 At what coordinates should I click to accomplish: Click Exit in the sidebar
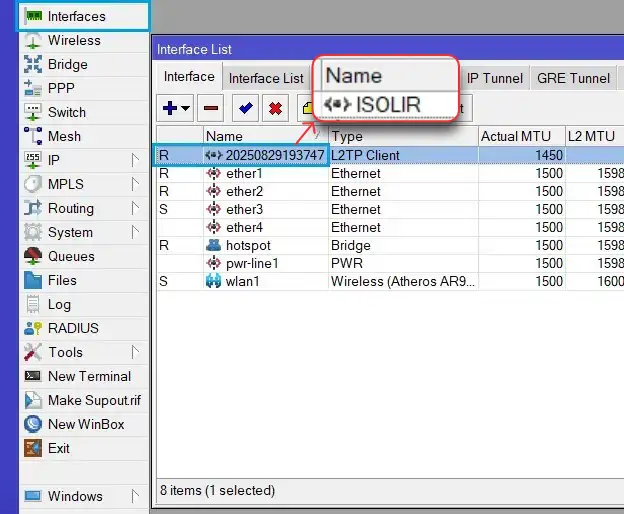coord(59,448)
